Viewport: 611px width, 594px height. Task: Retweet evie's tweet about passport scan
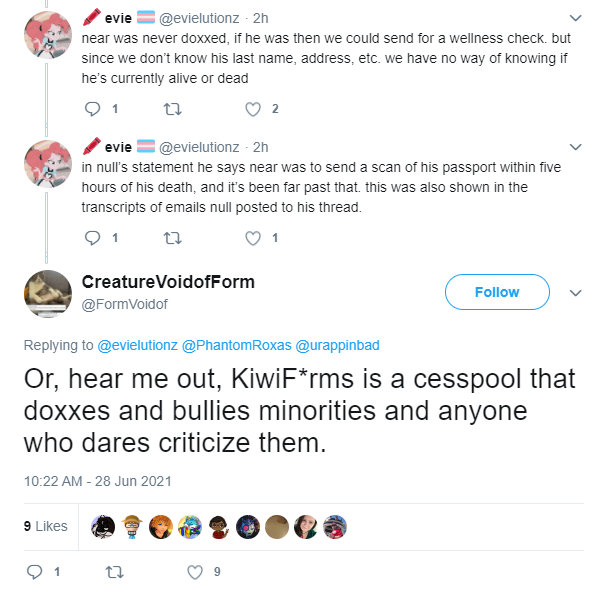(172, 238)
